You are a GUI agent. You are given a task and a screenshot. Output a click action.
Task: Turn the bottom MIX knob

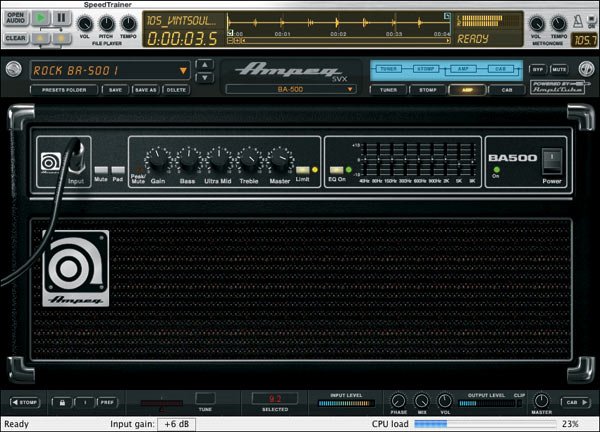pos(422,401)
